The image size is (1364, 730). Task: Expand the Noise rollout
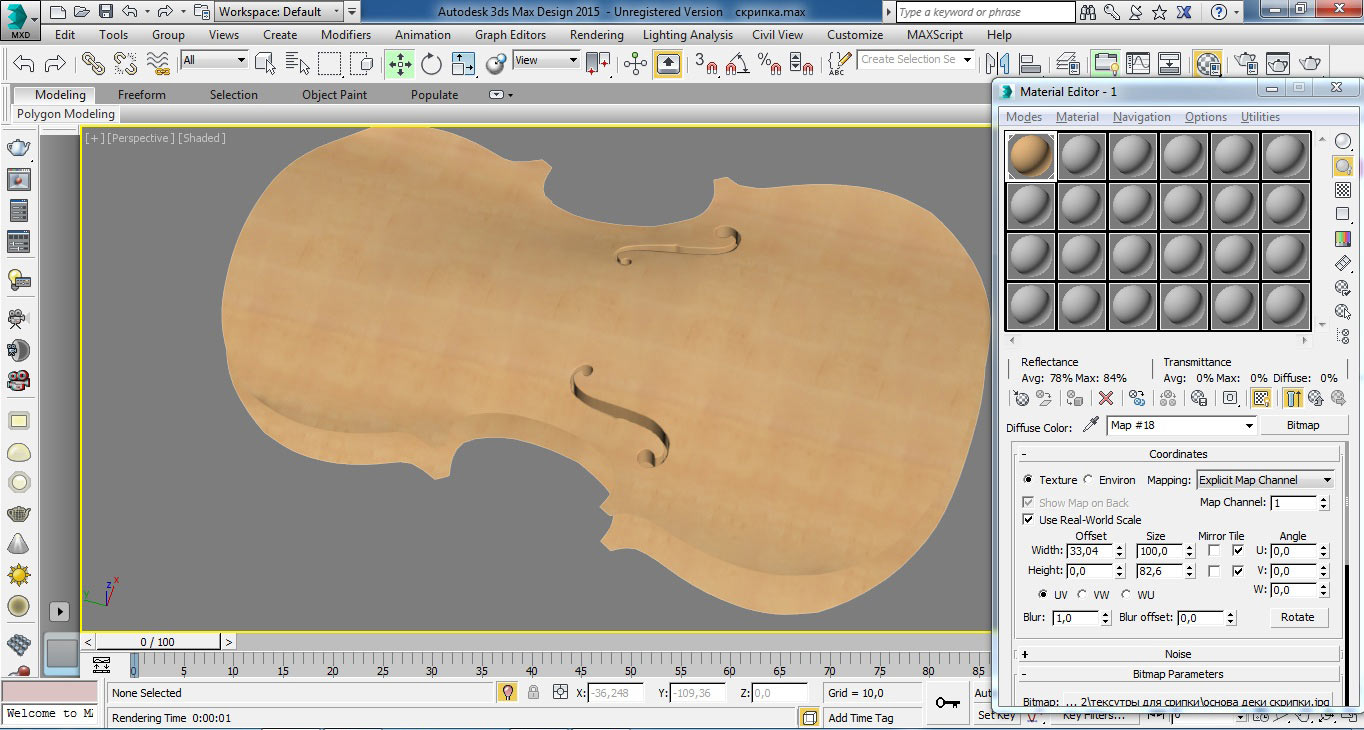[x=1177, y=654]
